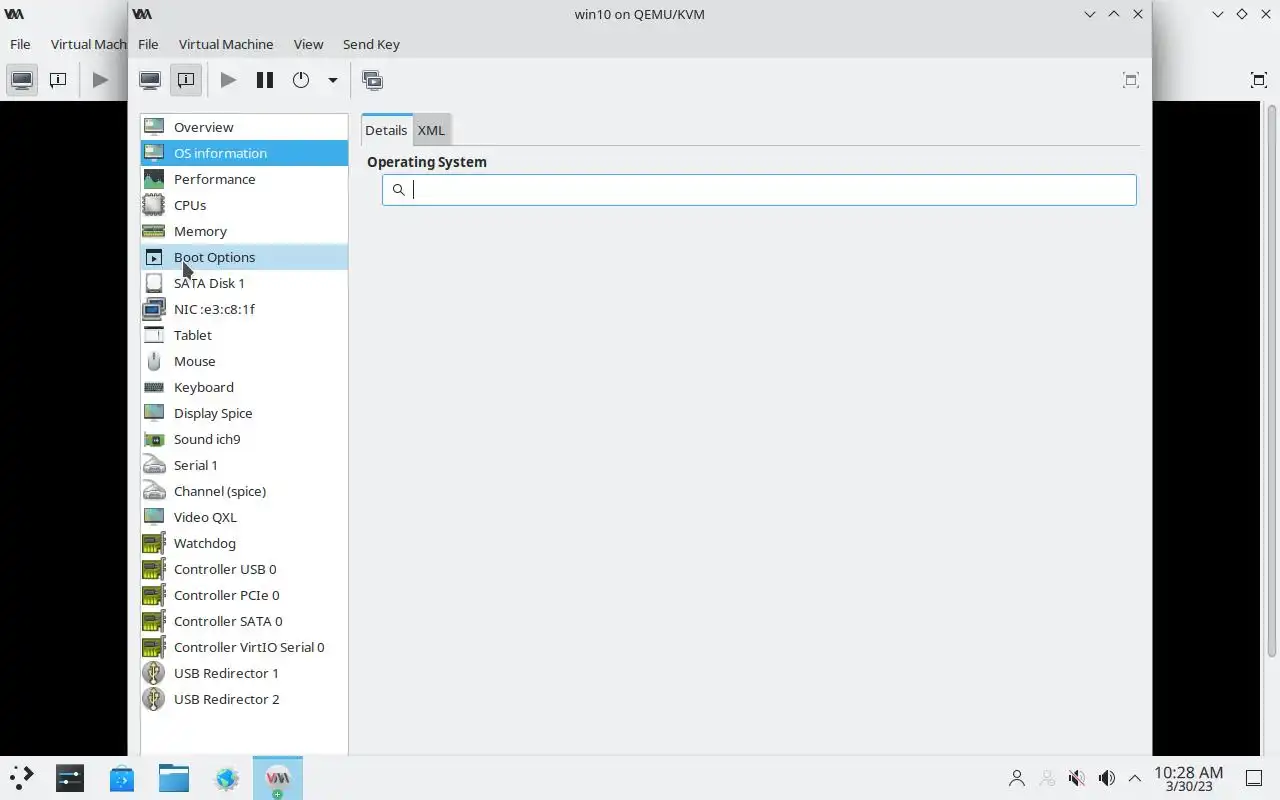
Task: Select Serial 1 device
Action: point(244,465)
